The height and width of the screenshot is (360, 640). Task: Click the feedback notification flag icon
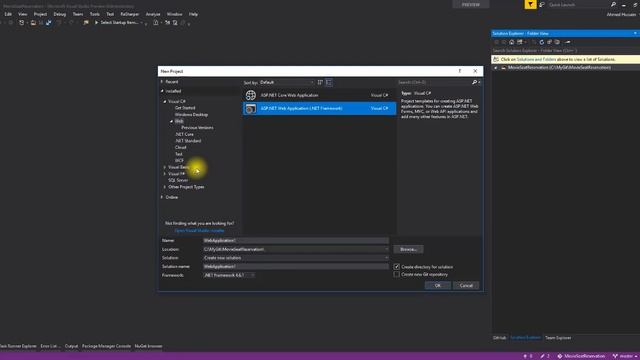point(530,4)
